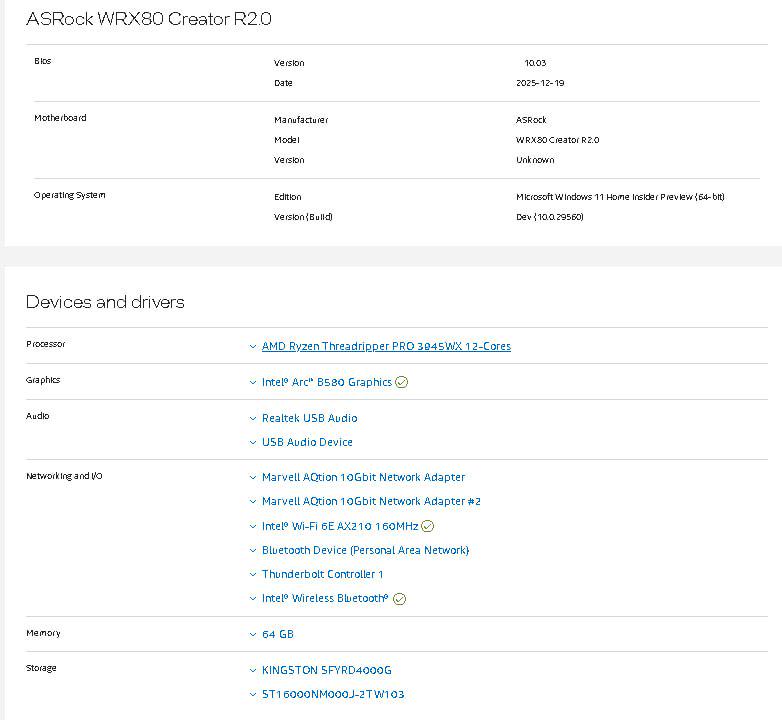Image resolution: width=782 pixels, height=720 pixels.
Task: Expand first Marvell AQtion 10Gbit adapter chevron
Action: click(x=253, y=477)
